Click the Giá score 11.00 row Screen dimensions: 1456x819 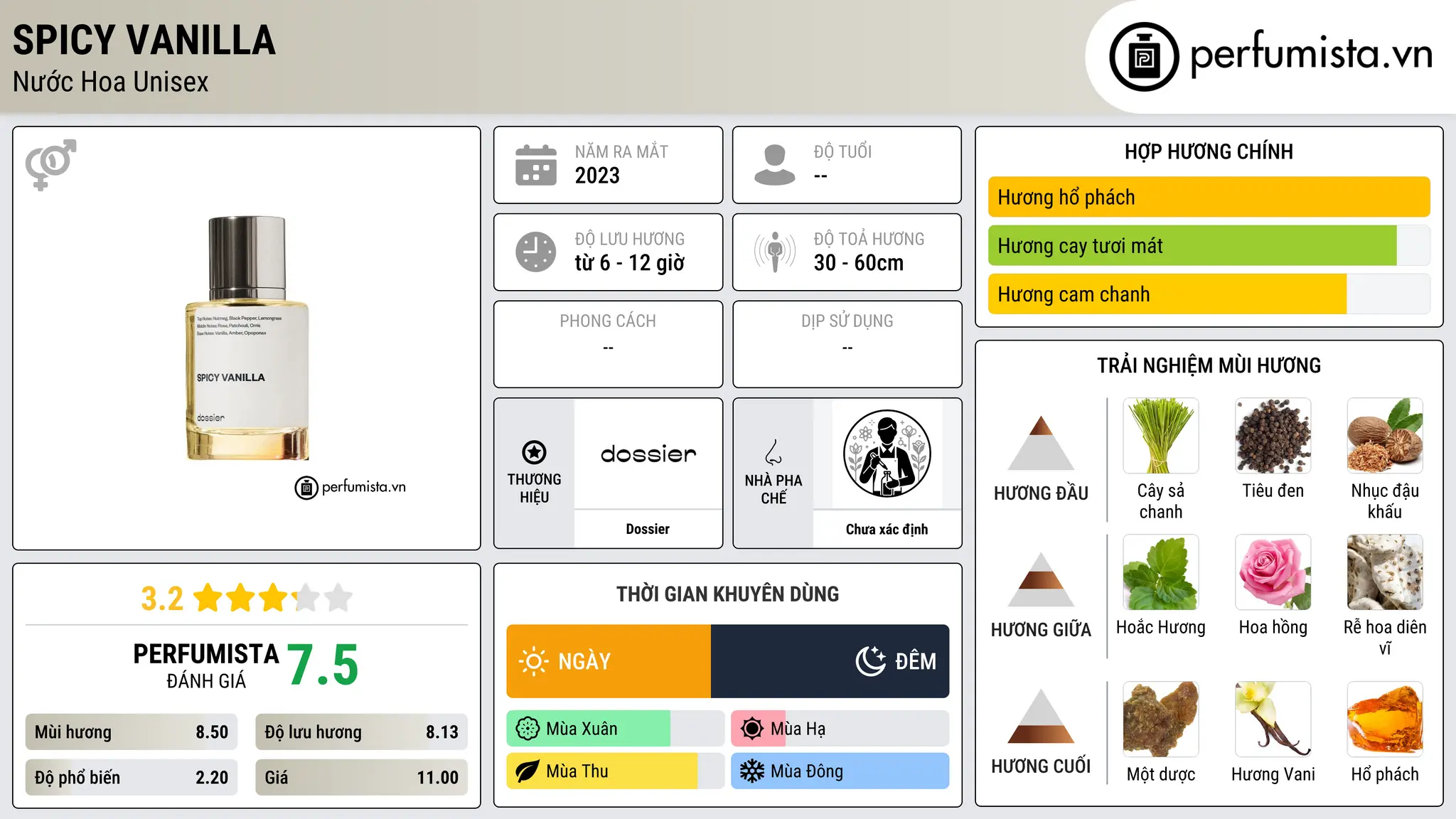tap(361, 778)
